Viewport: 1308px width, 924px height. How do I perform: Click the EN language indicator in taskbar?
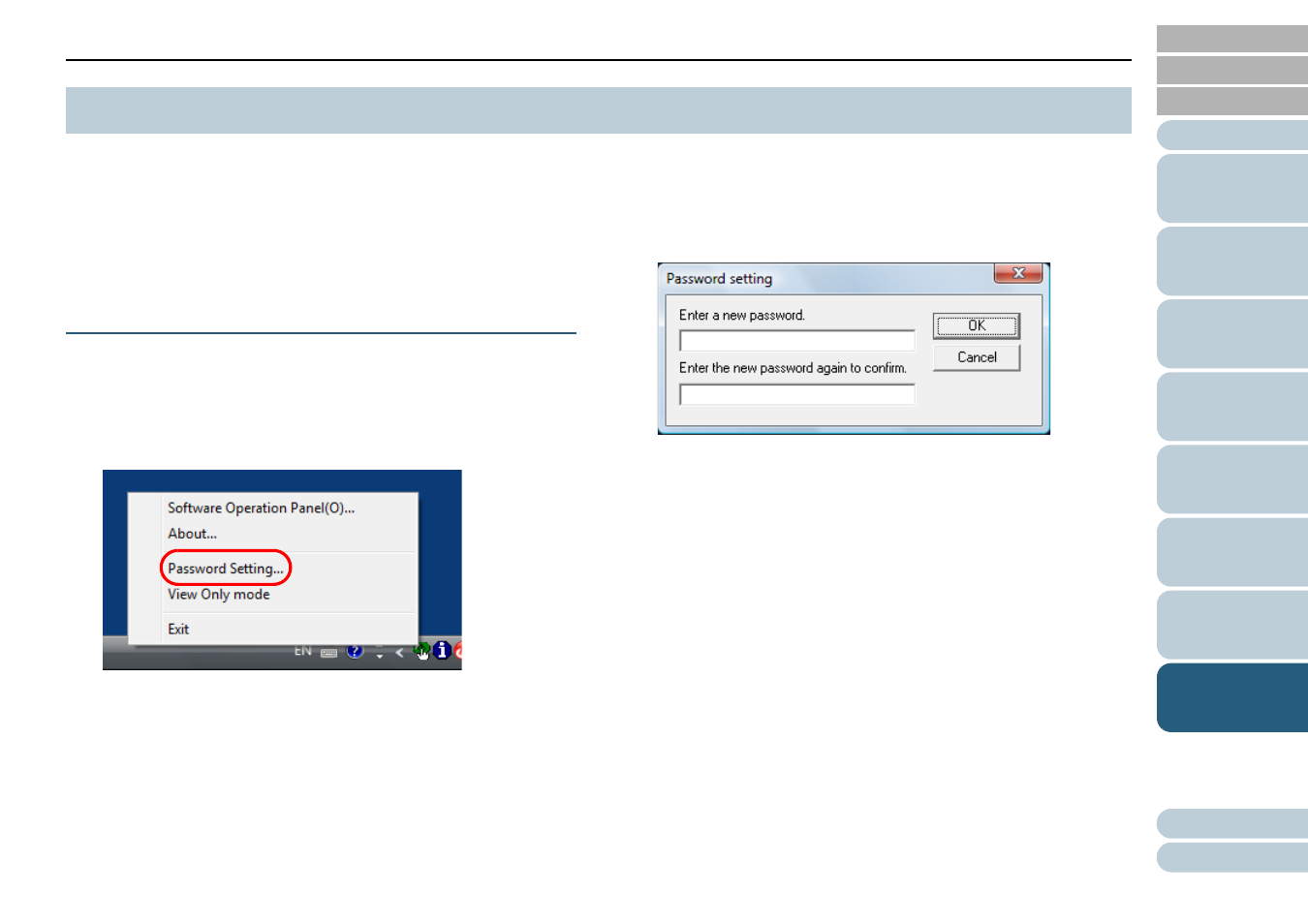(303, 651)
